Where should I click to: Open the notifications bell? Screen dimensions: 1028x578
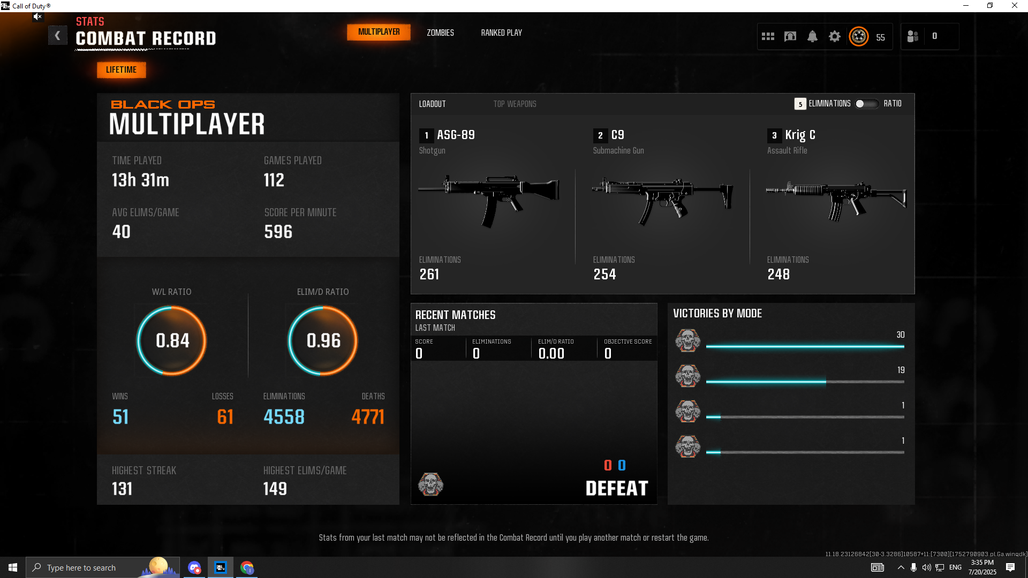point(812,37)
